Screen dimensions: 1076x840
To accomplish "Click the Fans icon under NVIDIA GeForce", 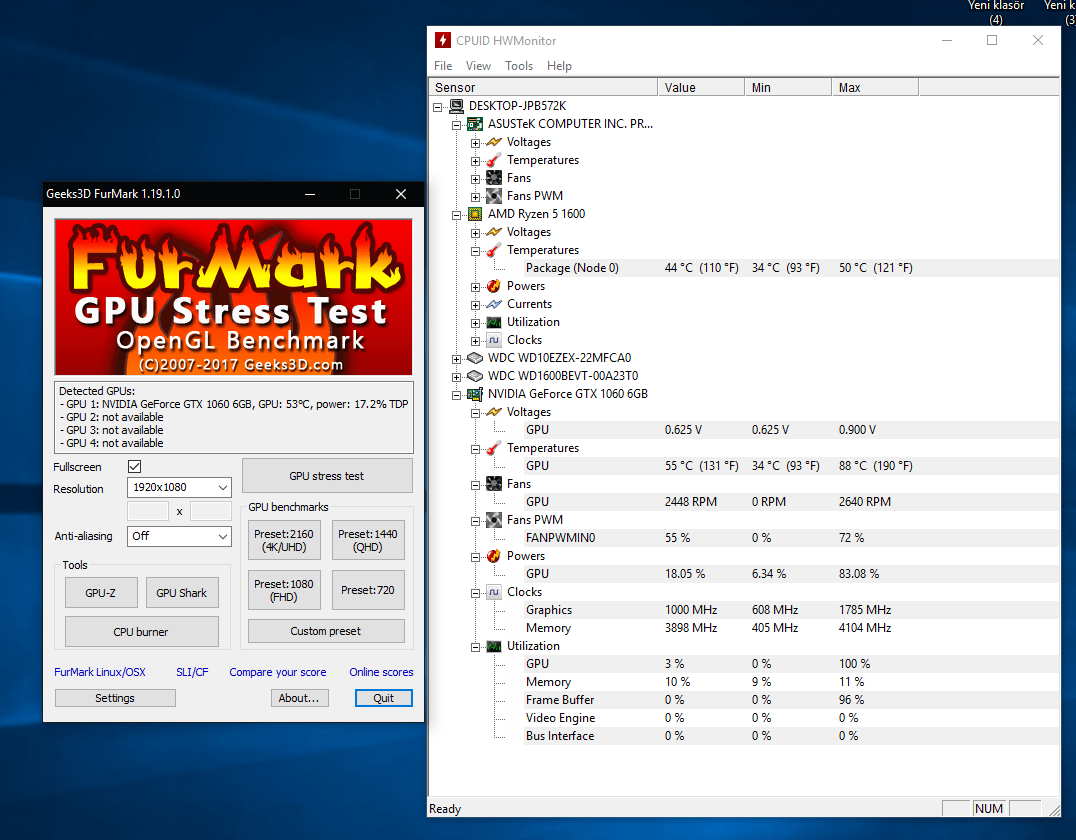I will [494, 484].
